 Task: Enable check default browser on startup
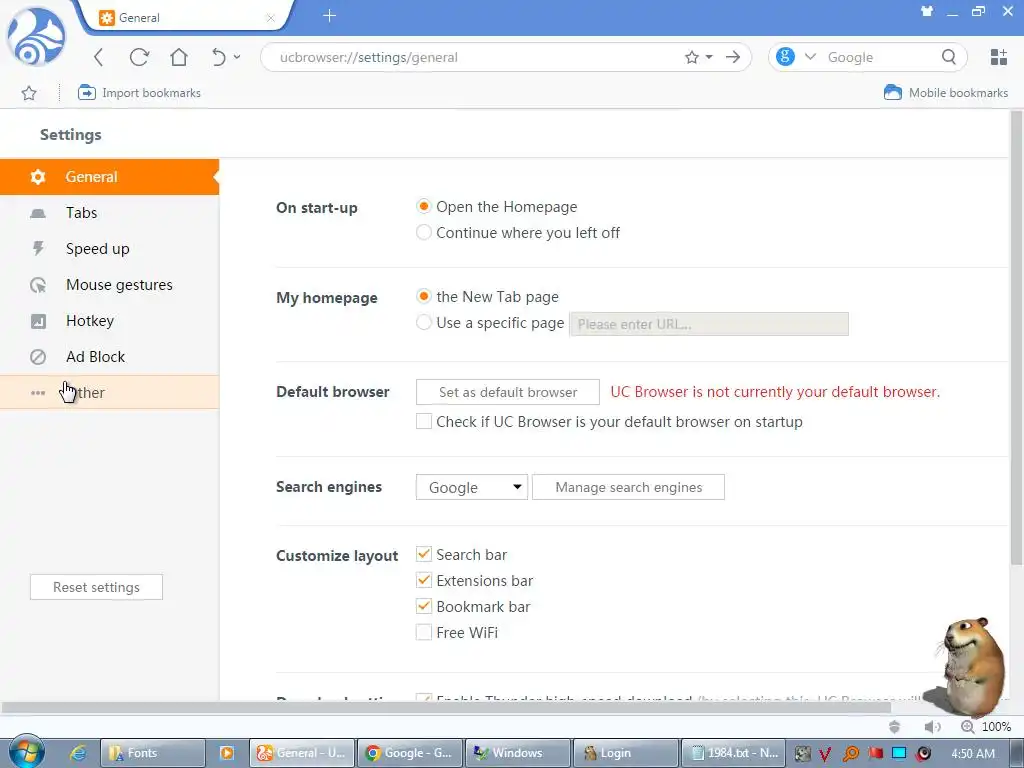(x=424, y=422)
